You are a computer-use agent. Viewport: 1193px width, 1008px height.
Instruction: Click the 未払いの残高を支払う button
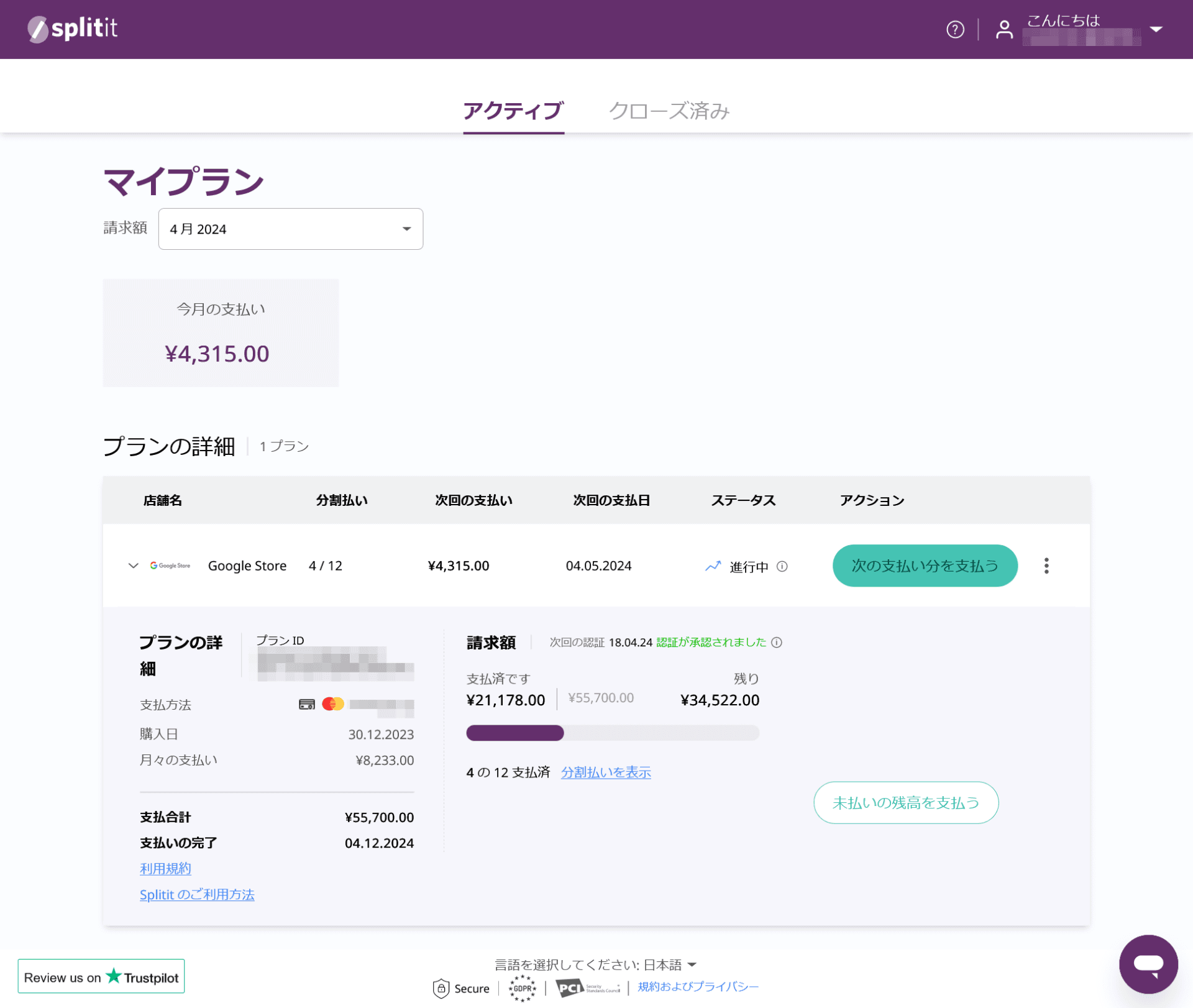pyautogui.click(x=905, y=802)
